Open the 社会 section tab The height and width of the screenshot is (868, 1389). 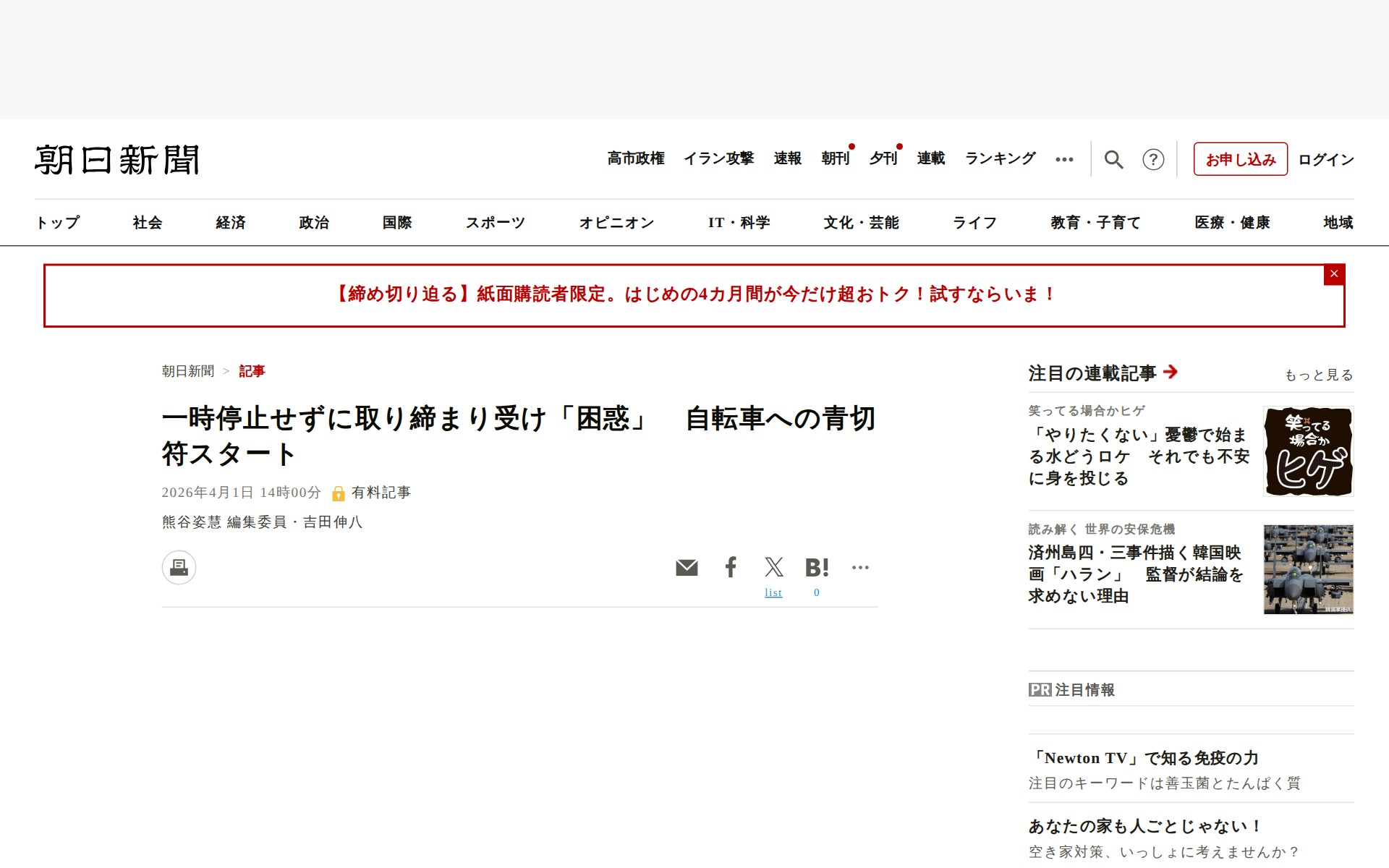[x=148, y=223]
